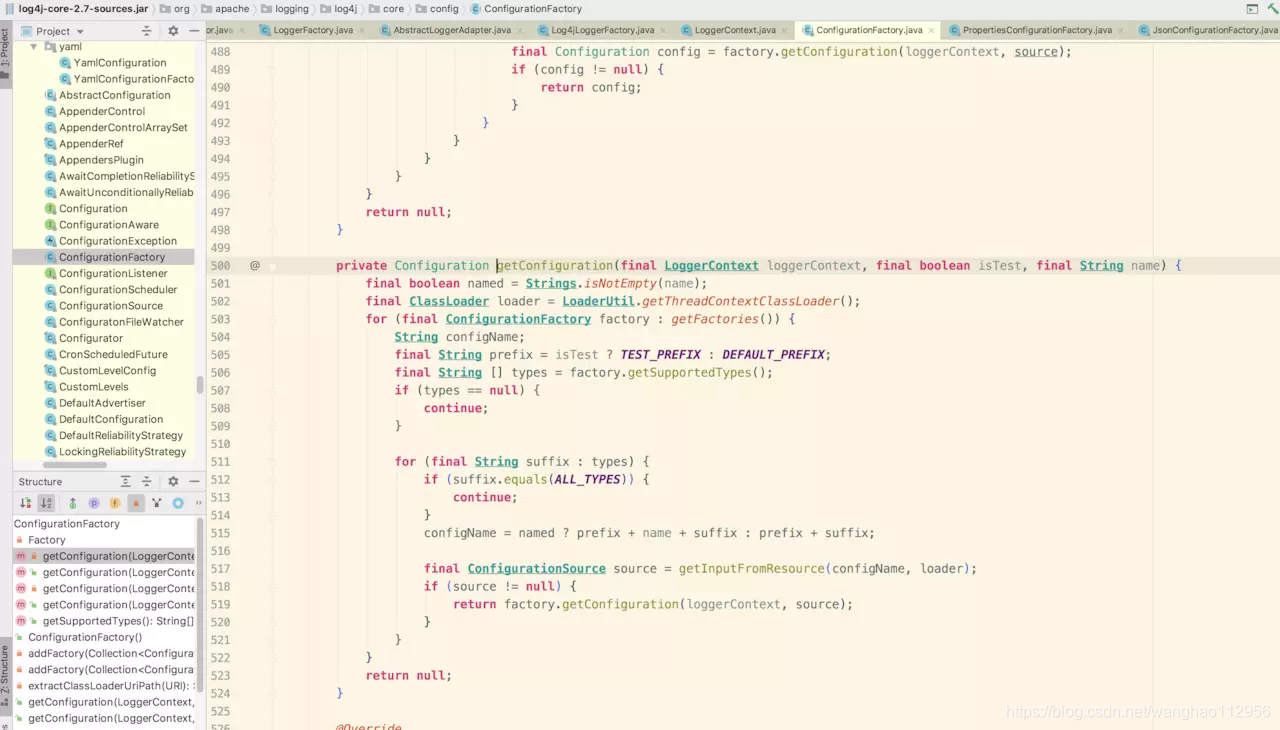Collapse all nodes in Structure panel
1280x730 pixels.
(146, 481)
